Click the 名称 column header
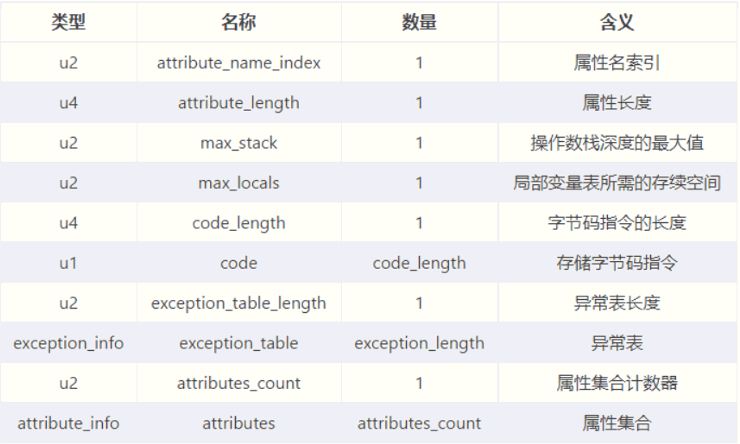 [x=239, y=22]
